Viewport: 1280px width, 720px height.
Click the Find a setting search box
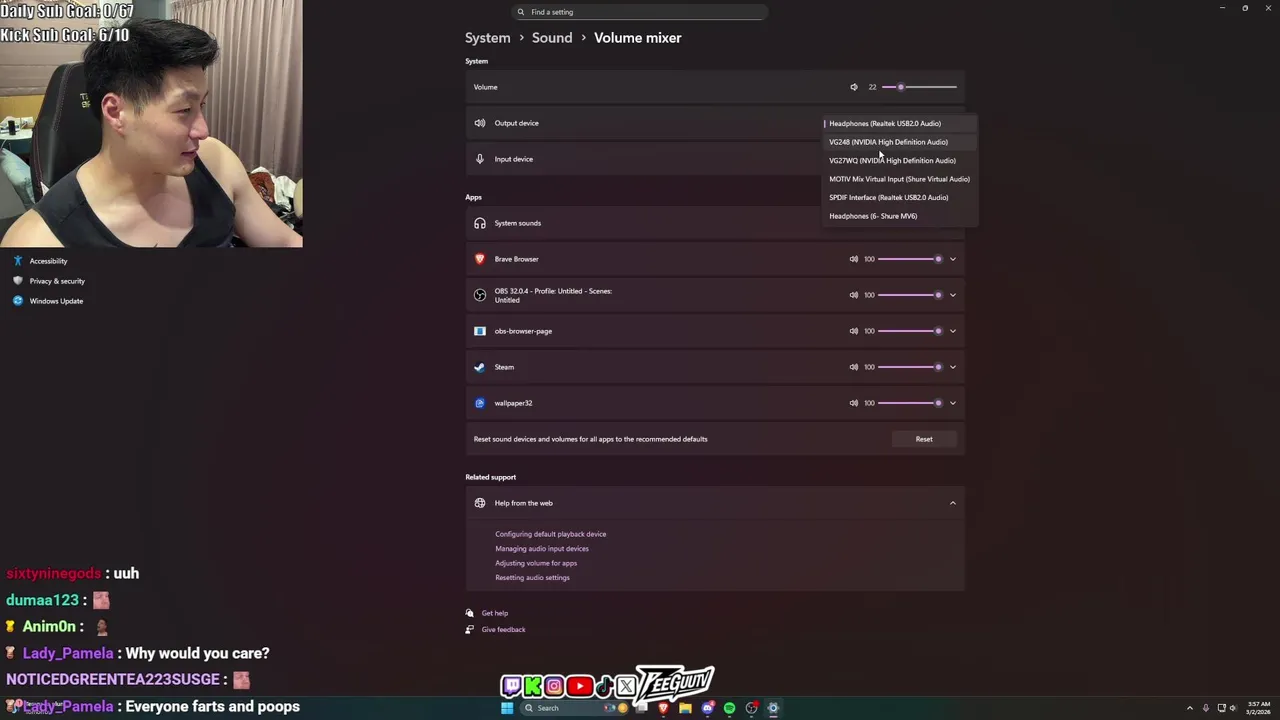click(x=640, y=12)
